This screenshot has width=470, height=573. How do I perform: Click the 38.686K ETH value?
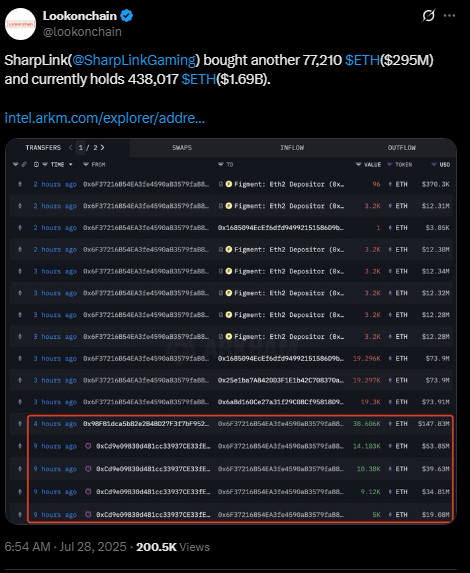click(x=367, y=424)
